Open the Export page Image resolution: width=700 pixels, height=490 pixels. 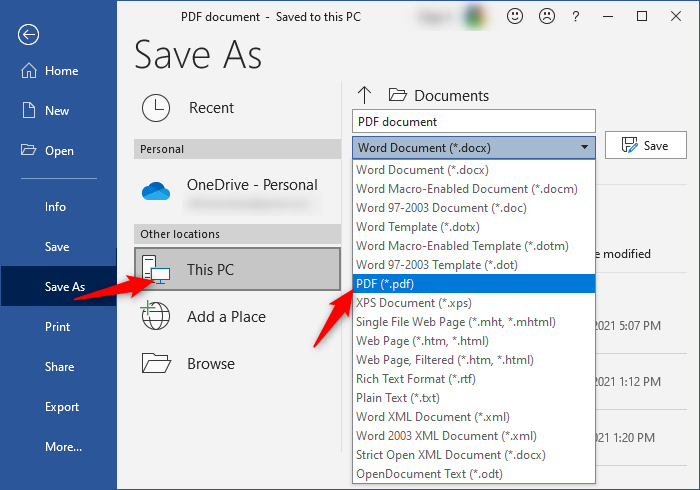(x=62, y=407)
